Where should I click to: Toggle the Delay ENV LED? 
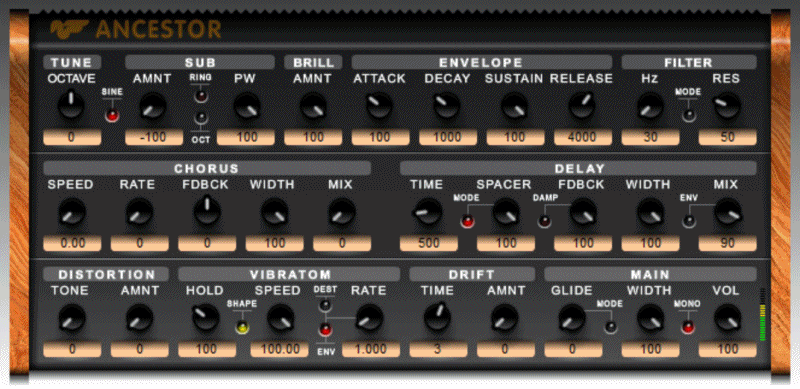coord(689,222)
